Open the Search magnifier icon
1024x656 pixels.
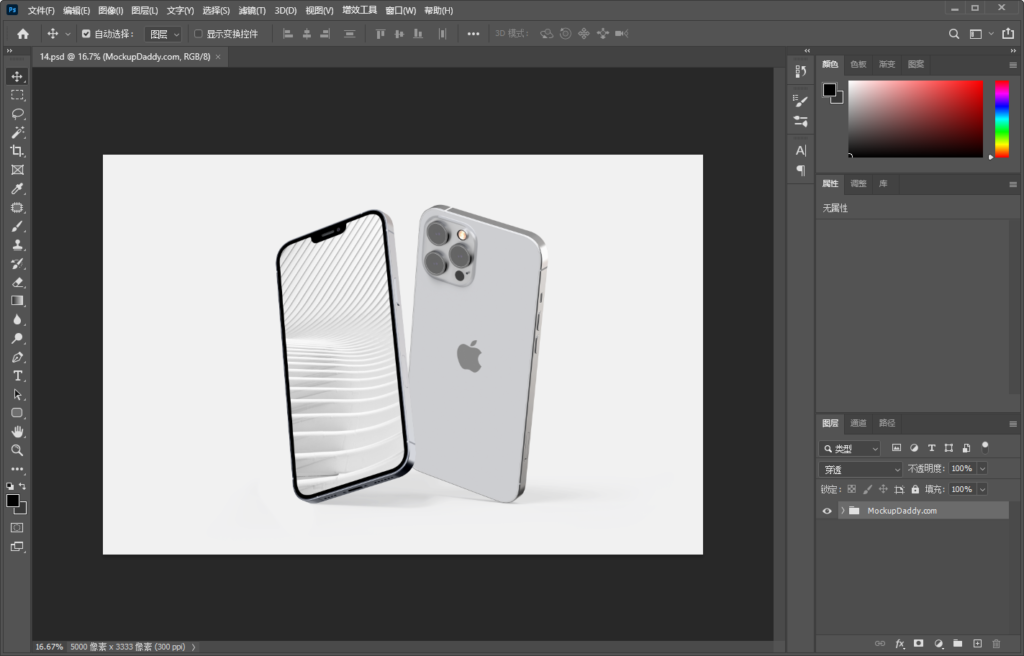click(954, 34)
